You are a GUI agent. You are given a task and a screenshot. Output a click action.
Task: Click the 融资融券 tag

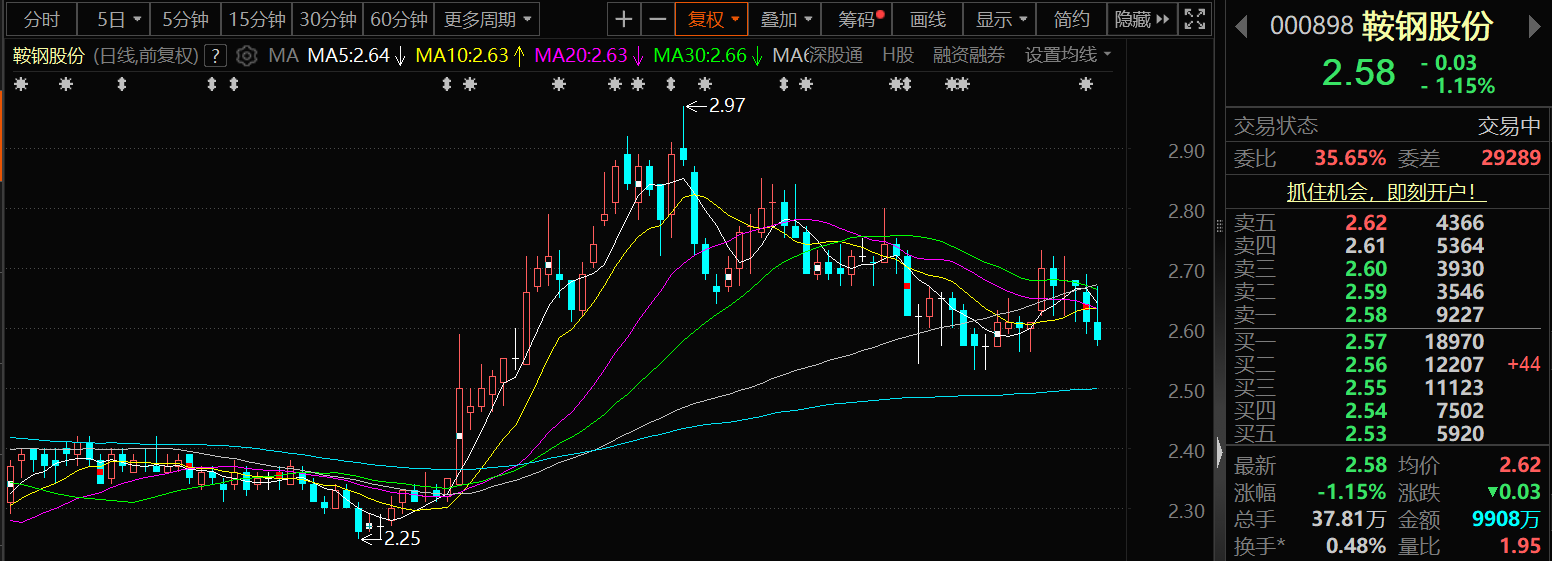click(x=968, y=56)
